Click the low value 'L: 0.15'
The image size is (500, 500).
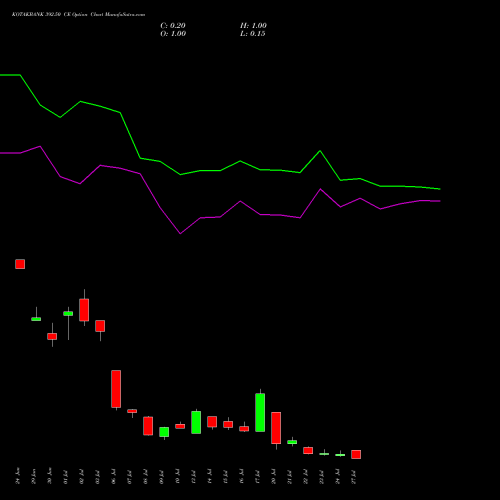[253, 34]
